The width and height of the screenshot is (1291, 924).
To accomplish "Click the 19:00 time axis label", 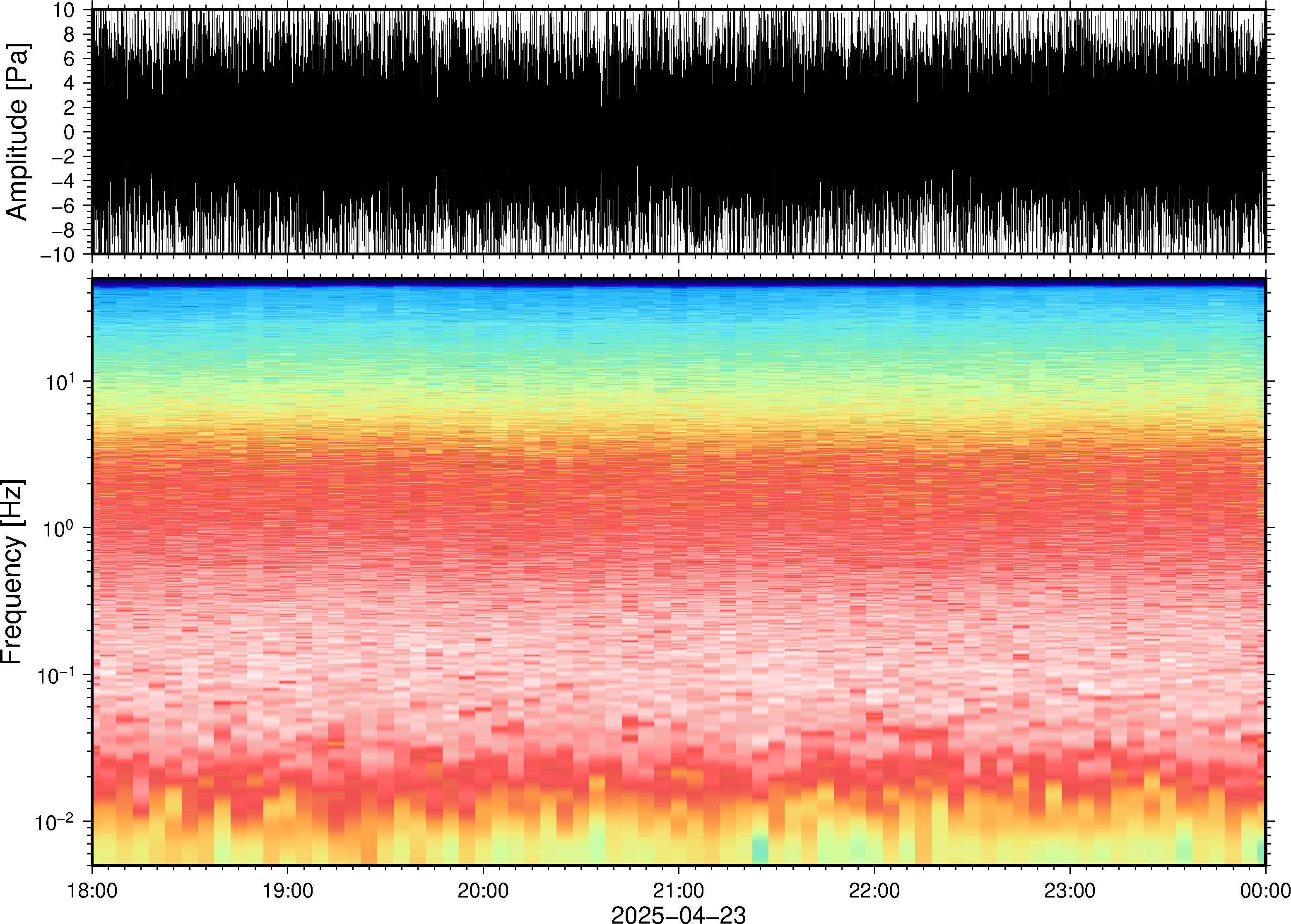I will pos(287,890).
